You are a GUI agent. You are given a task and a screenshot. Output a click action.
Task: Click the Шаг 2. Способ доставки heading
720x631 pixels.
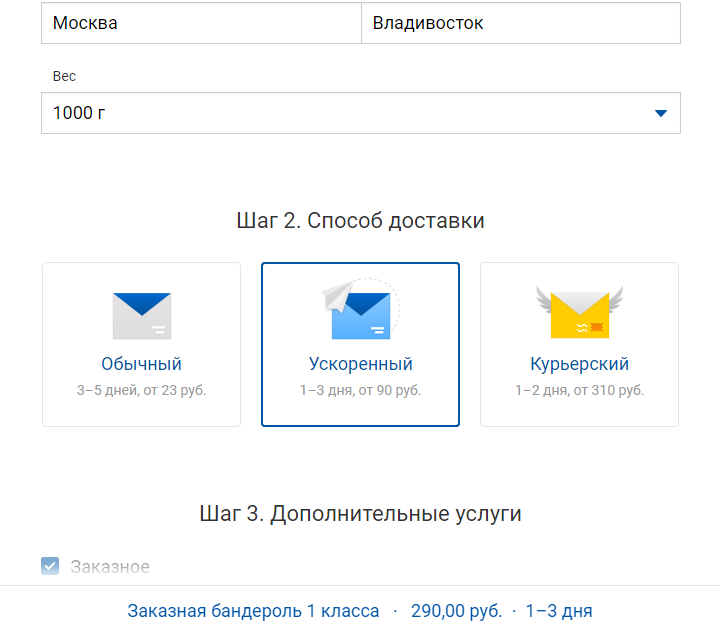point(360,221)
